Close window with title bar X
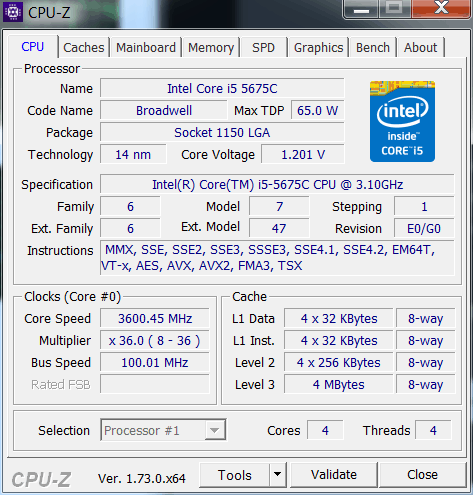 pyautogui.click(x=442, y=8)
